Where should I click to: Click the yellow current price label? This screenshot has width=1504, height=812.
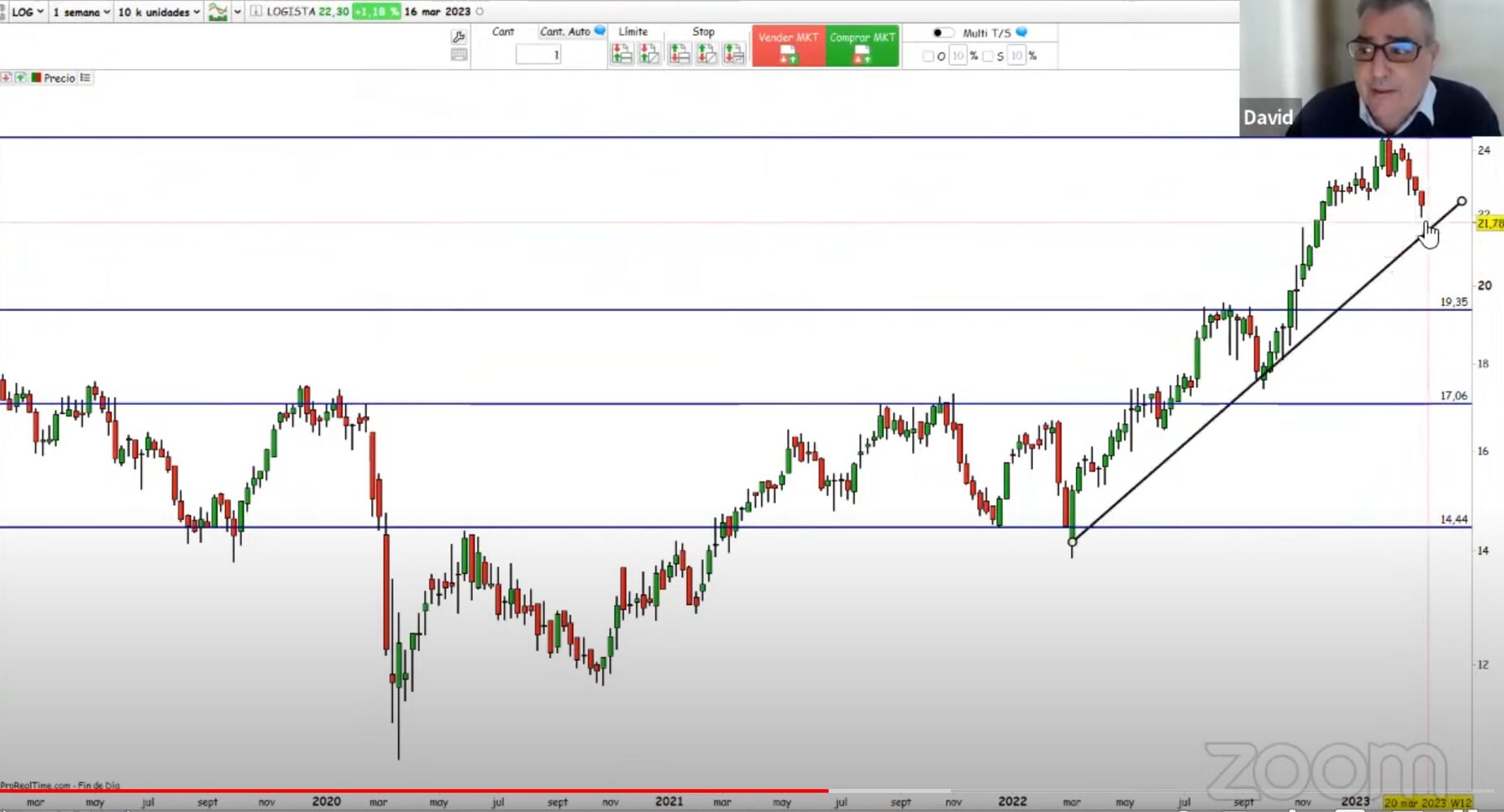pos(1490,223)
